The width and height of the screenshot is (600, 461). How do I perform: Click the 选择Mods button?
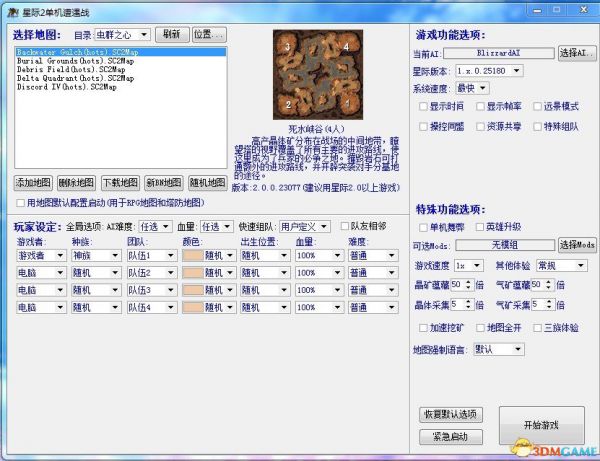click(576, 245)
